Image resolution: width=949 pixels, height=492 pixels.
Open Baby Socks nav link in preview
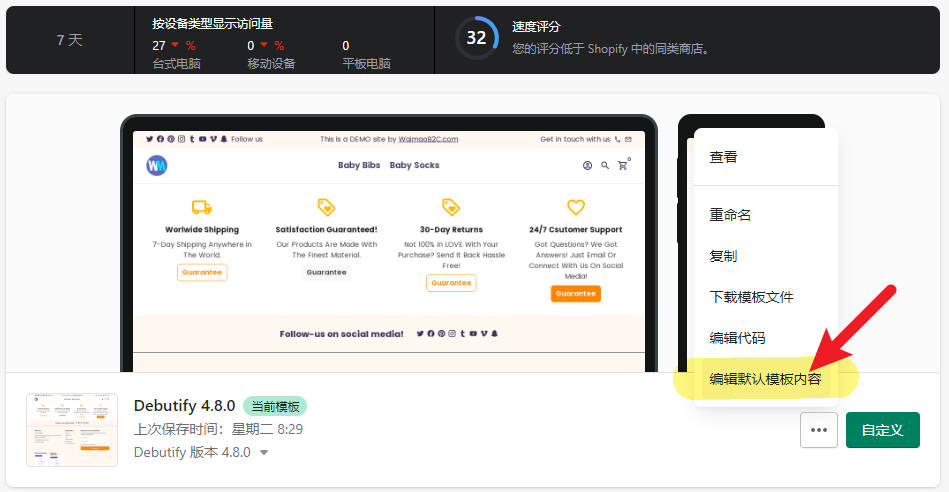click(x=415, y=165)
